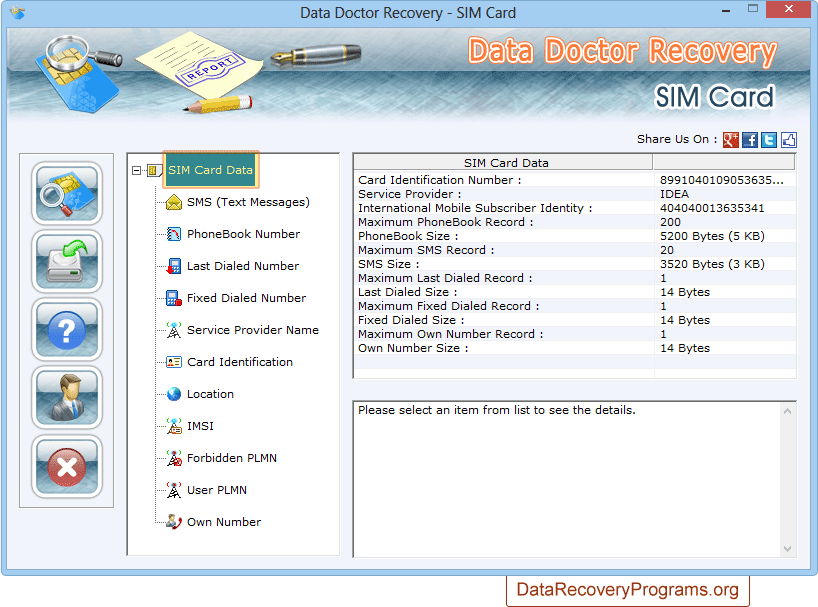Click the 'Service Provider :' row label
The image size is (818, 607).
click(x=410, y=194)
